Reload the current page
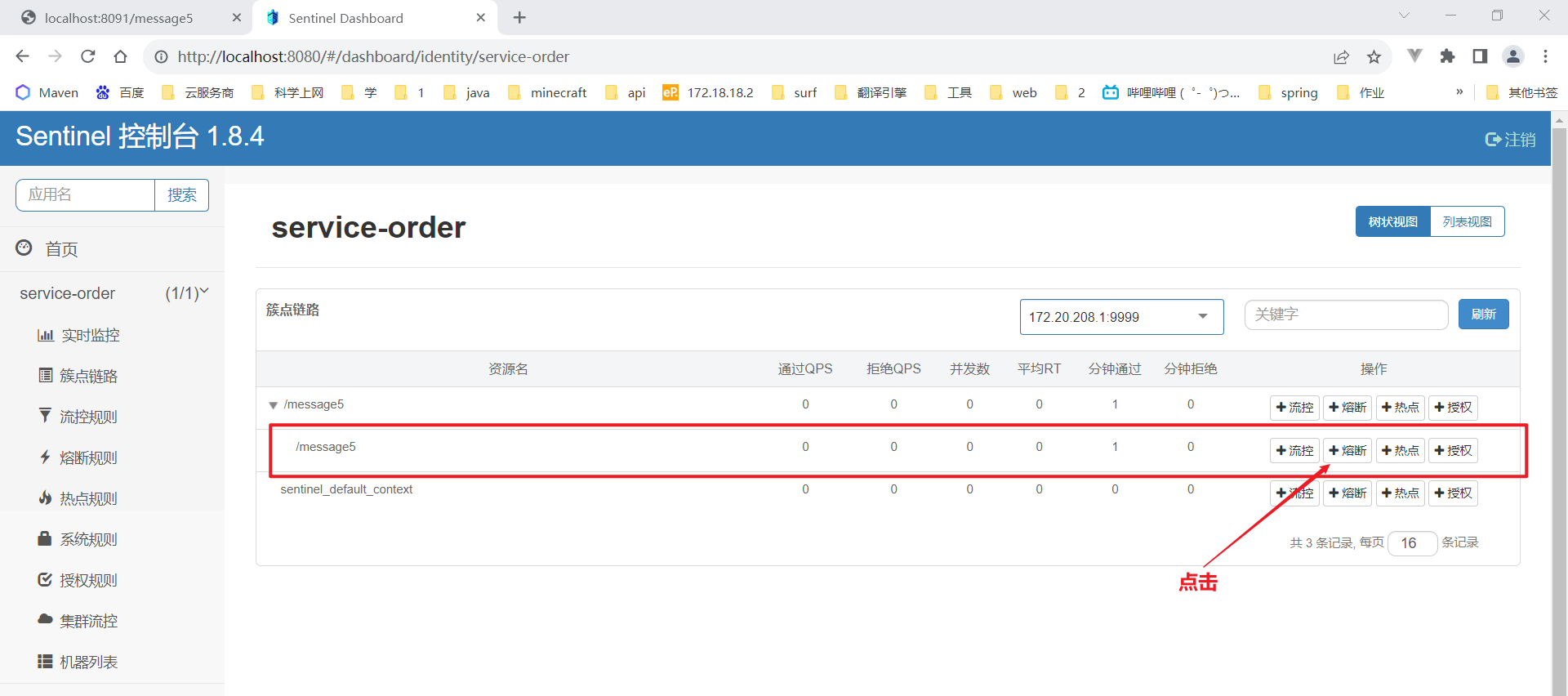This screenshot has width=1568, height=696. (x=88, y=56)
